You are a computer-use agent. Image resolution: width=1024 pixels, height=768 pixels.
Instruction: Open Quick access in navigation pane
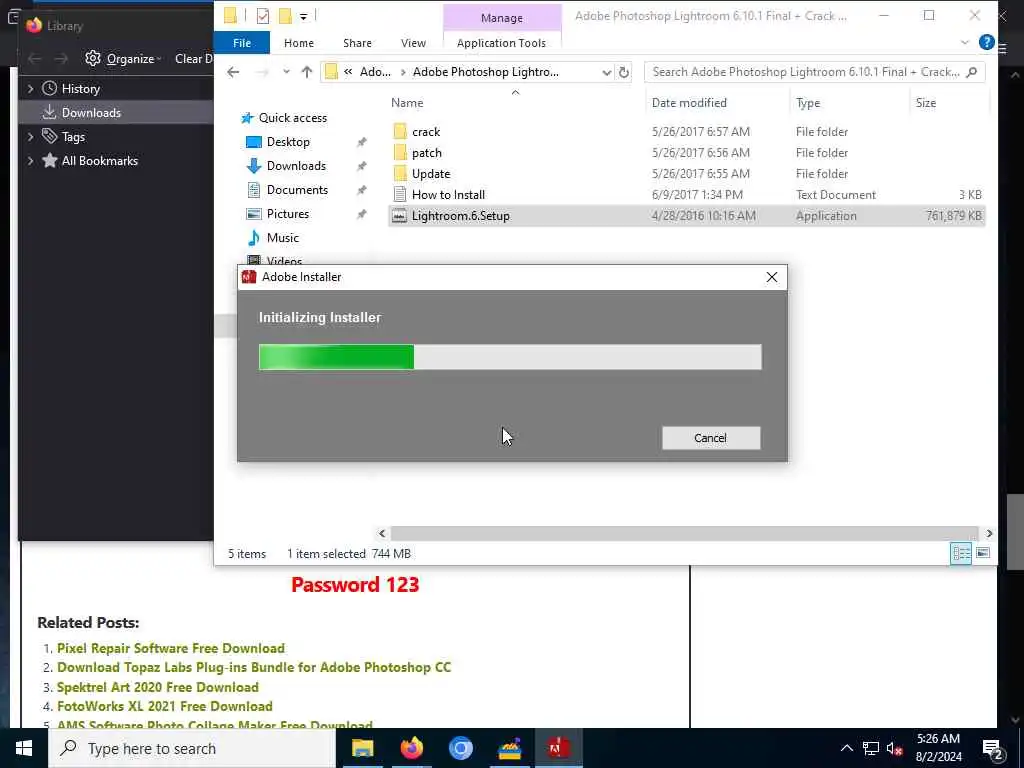293,118
